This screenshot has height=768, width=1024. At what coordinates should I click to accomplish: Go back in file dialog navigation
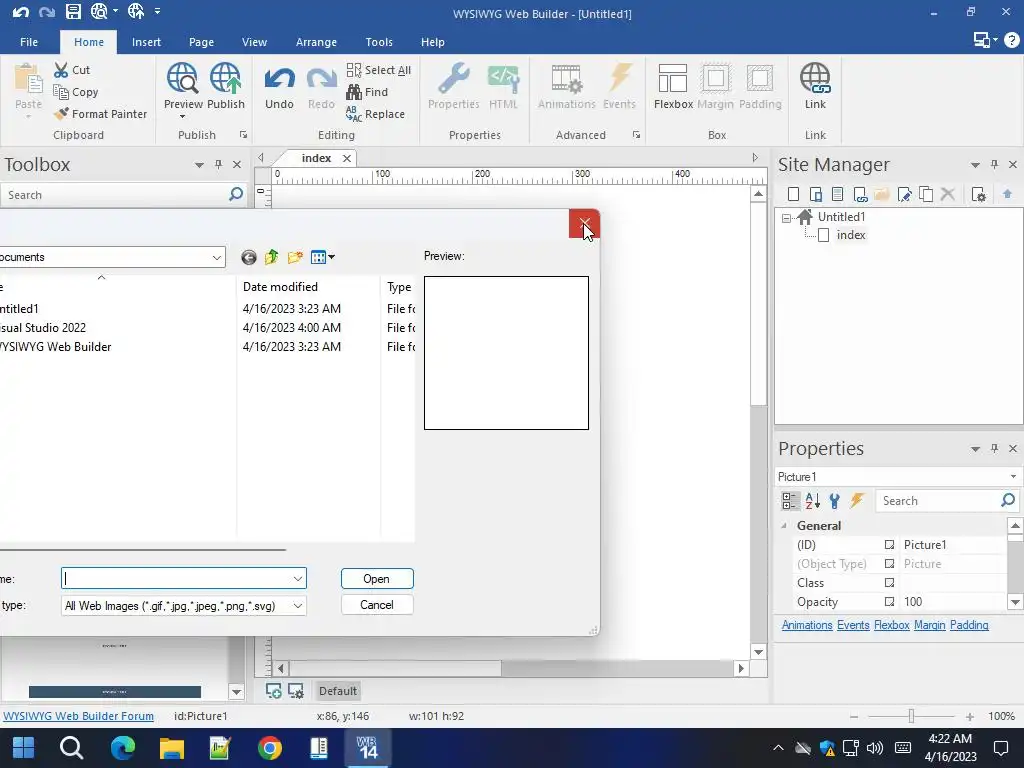coord(249,257)
